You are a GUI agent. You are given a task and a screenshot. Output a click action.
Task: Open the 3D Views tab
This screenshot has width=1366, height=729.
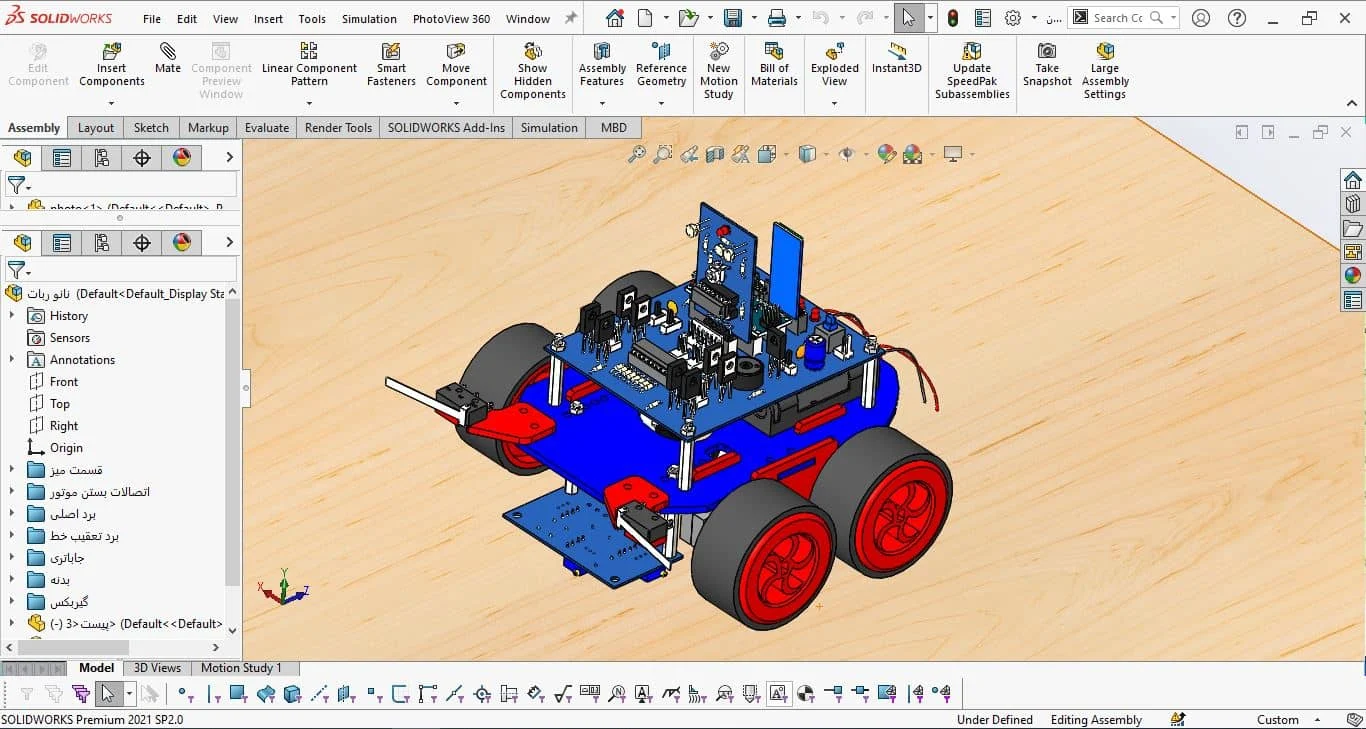[x=158, y=668]
